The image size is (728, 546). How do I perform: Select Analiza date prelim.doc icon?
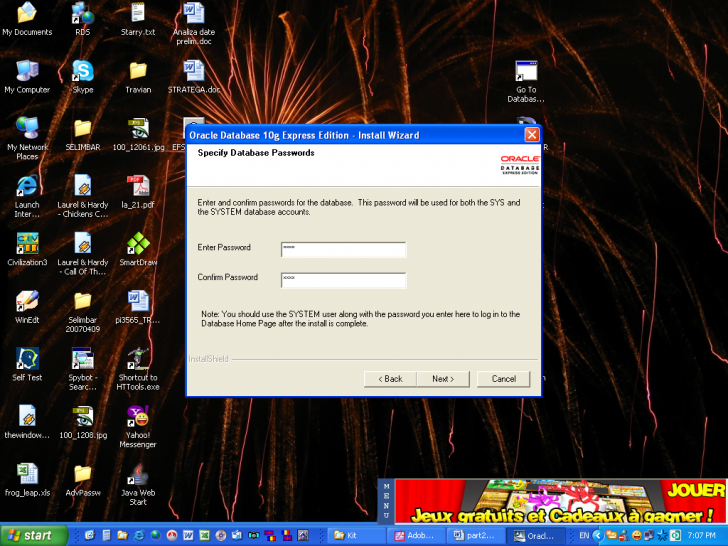coord(194,23)
